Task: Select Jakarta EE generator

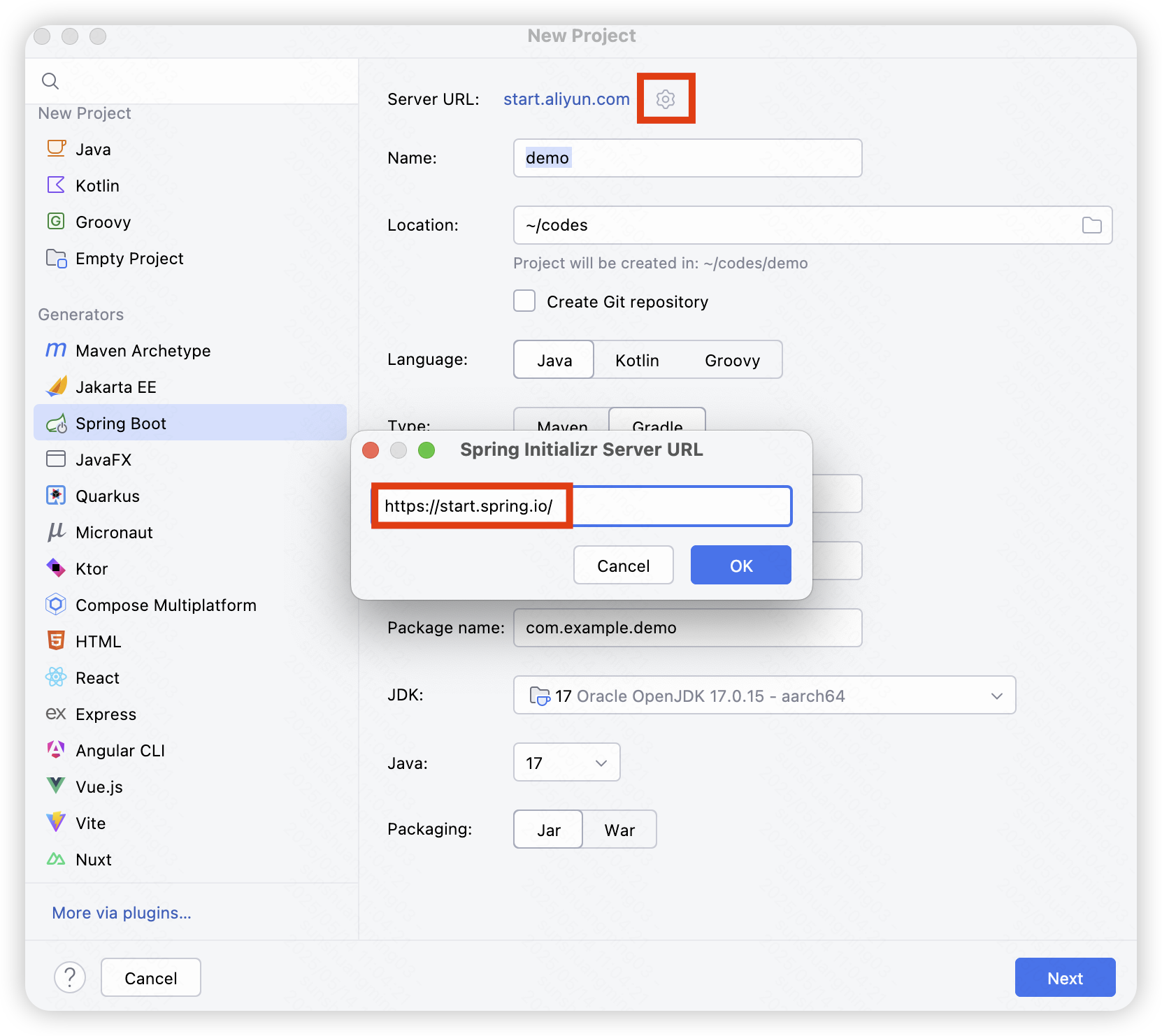Action: (x=190, y=387)
